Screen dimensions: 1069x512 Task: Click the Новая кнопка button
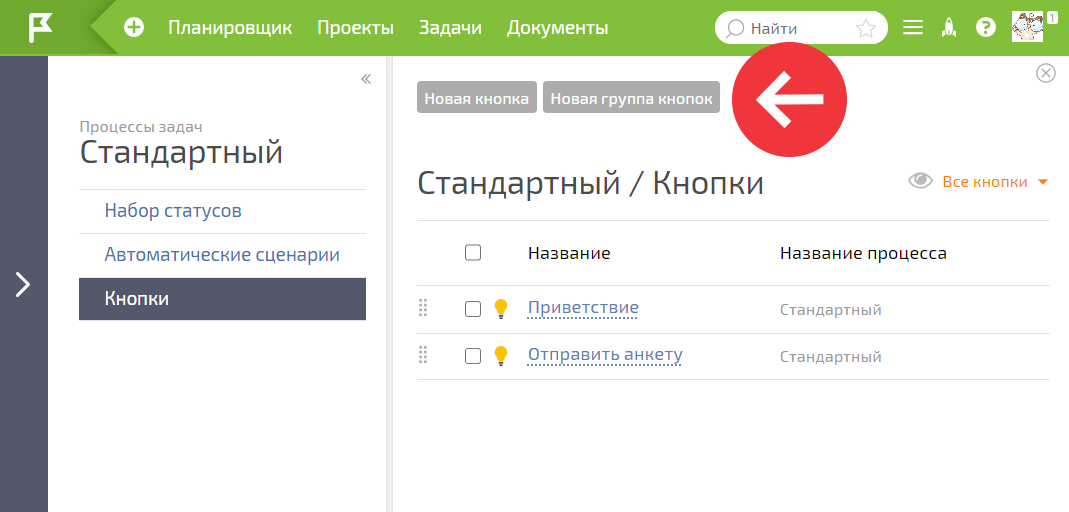point(477,97)
